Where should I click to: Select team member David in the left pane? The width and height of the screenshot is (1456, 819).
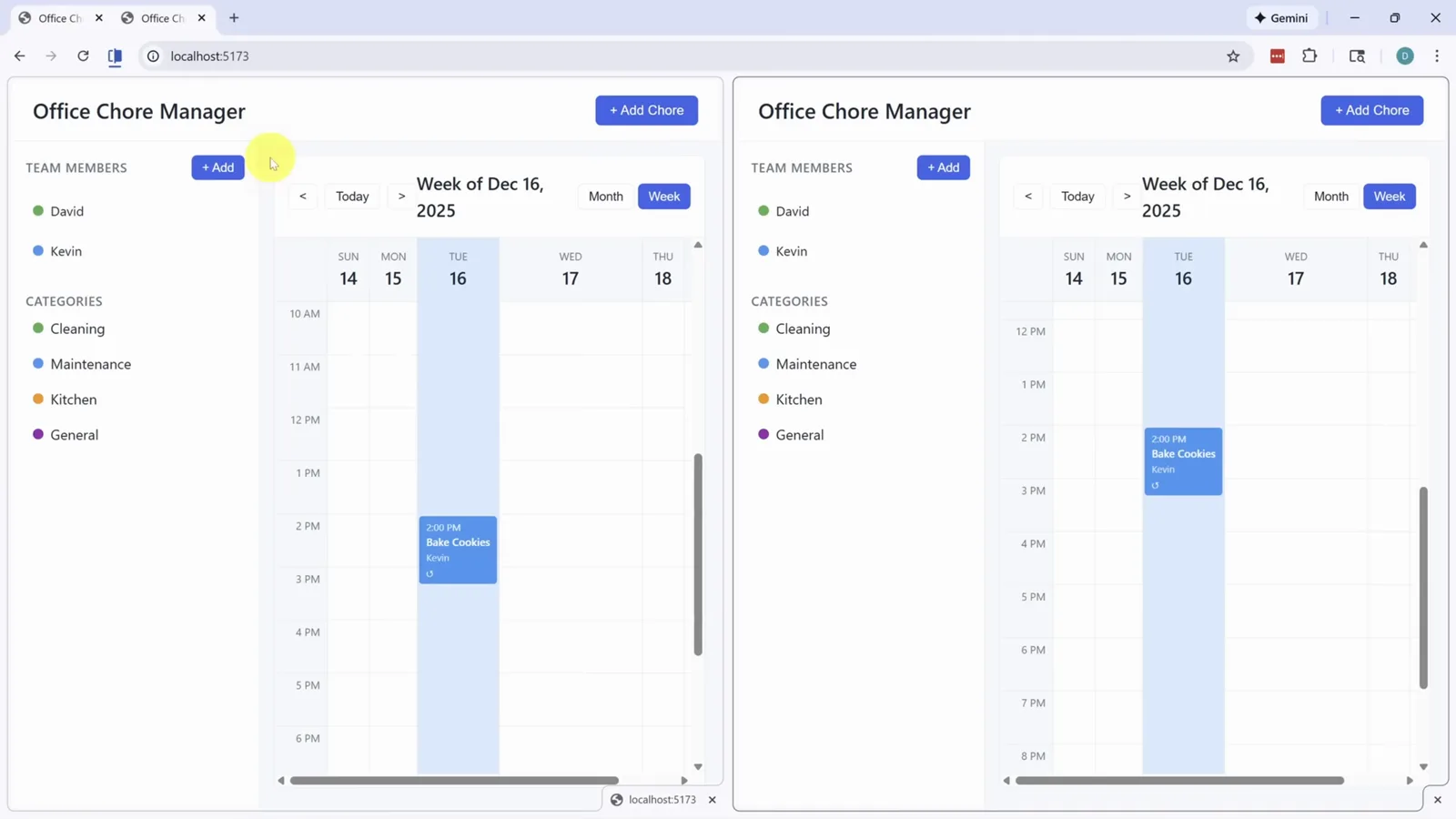tap(66, 211)
